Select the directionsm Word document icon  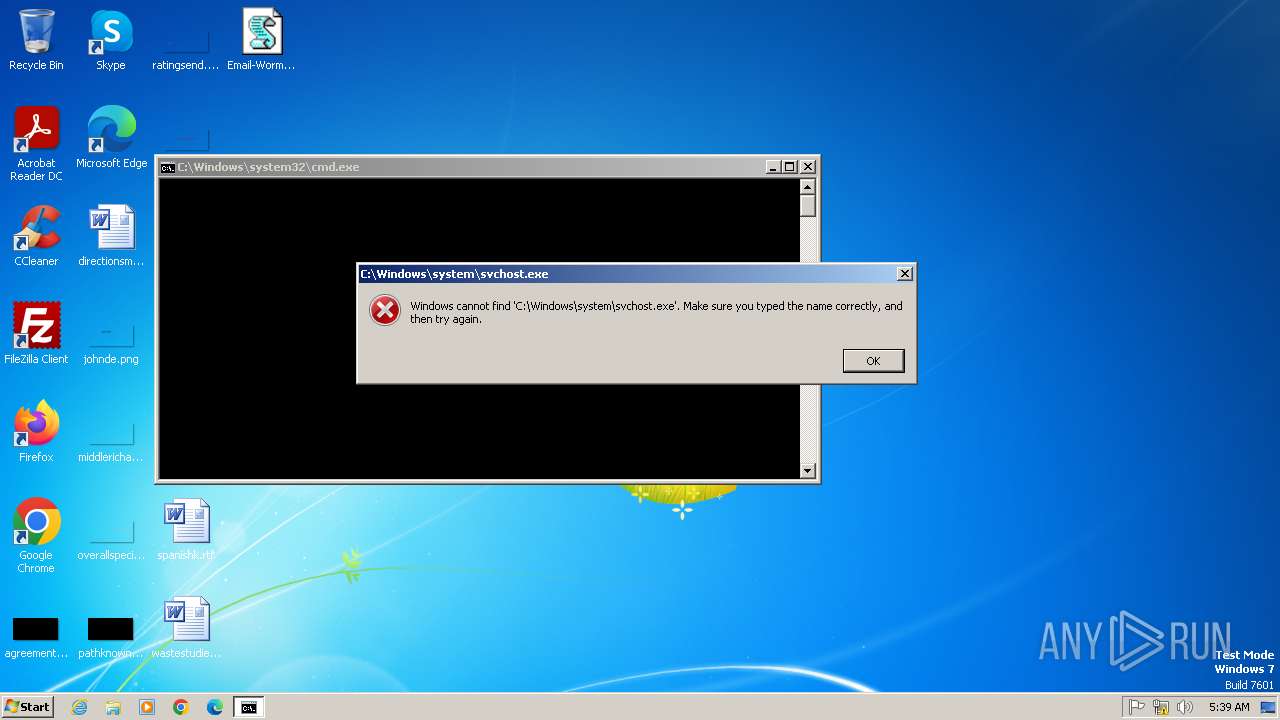111,236
